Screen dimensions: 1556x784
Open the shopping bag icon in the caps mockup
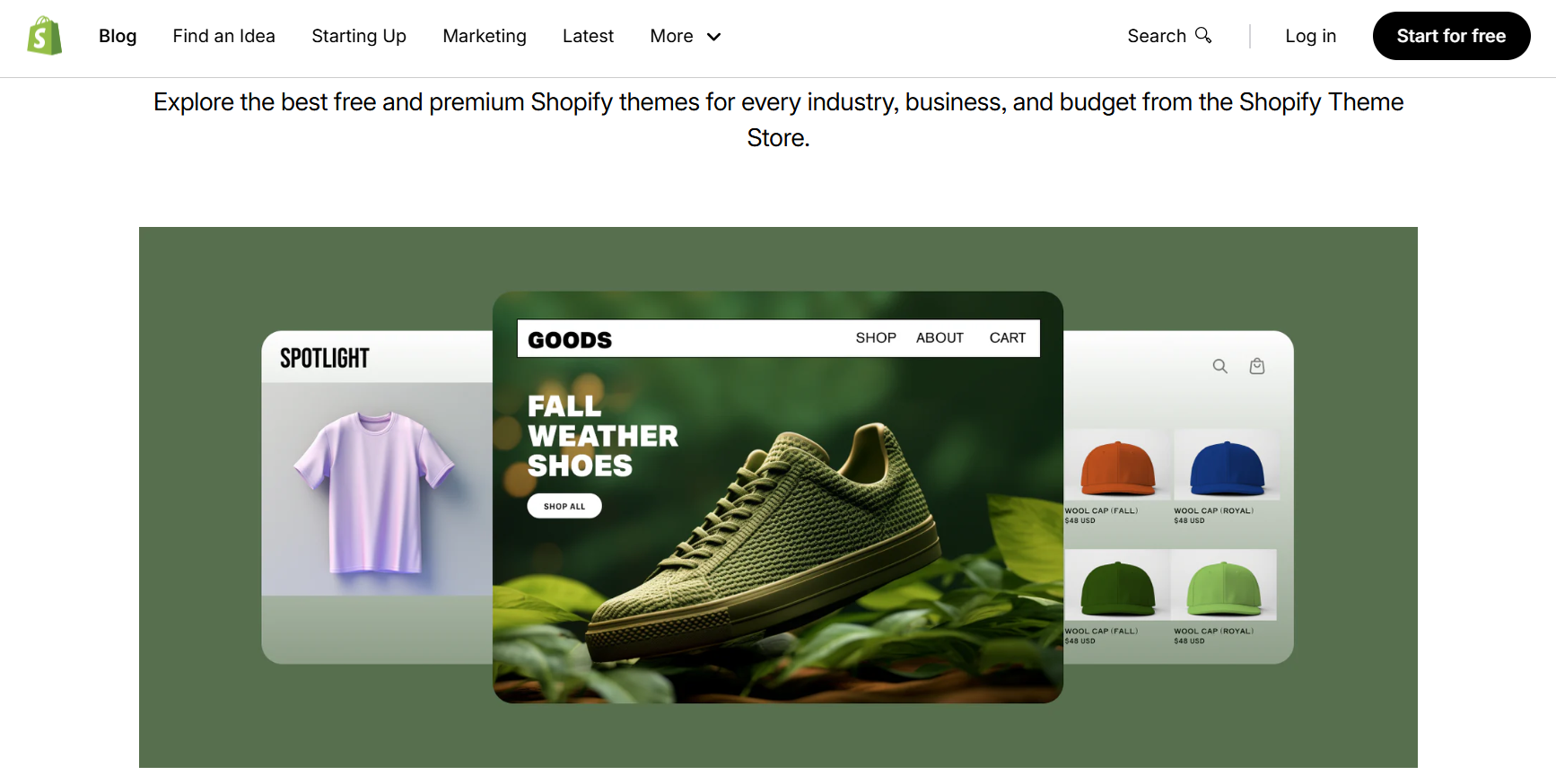coord(1257,366)
